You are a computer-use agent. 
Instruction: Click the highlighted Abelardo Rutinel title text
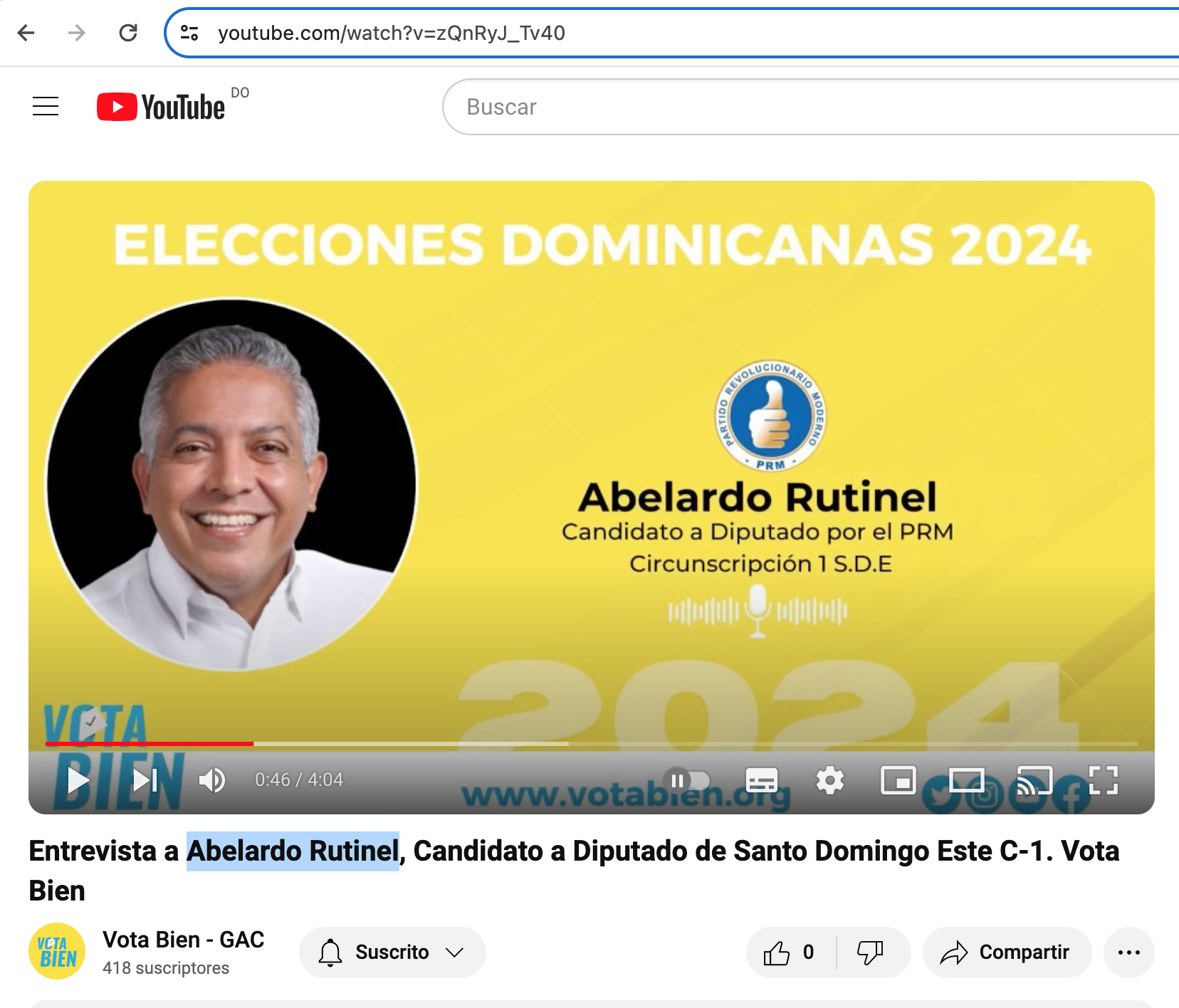[293, 851]
